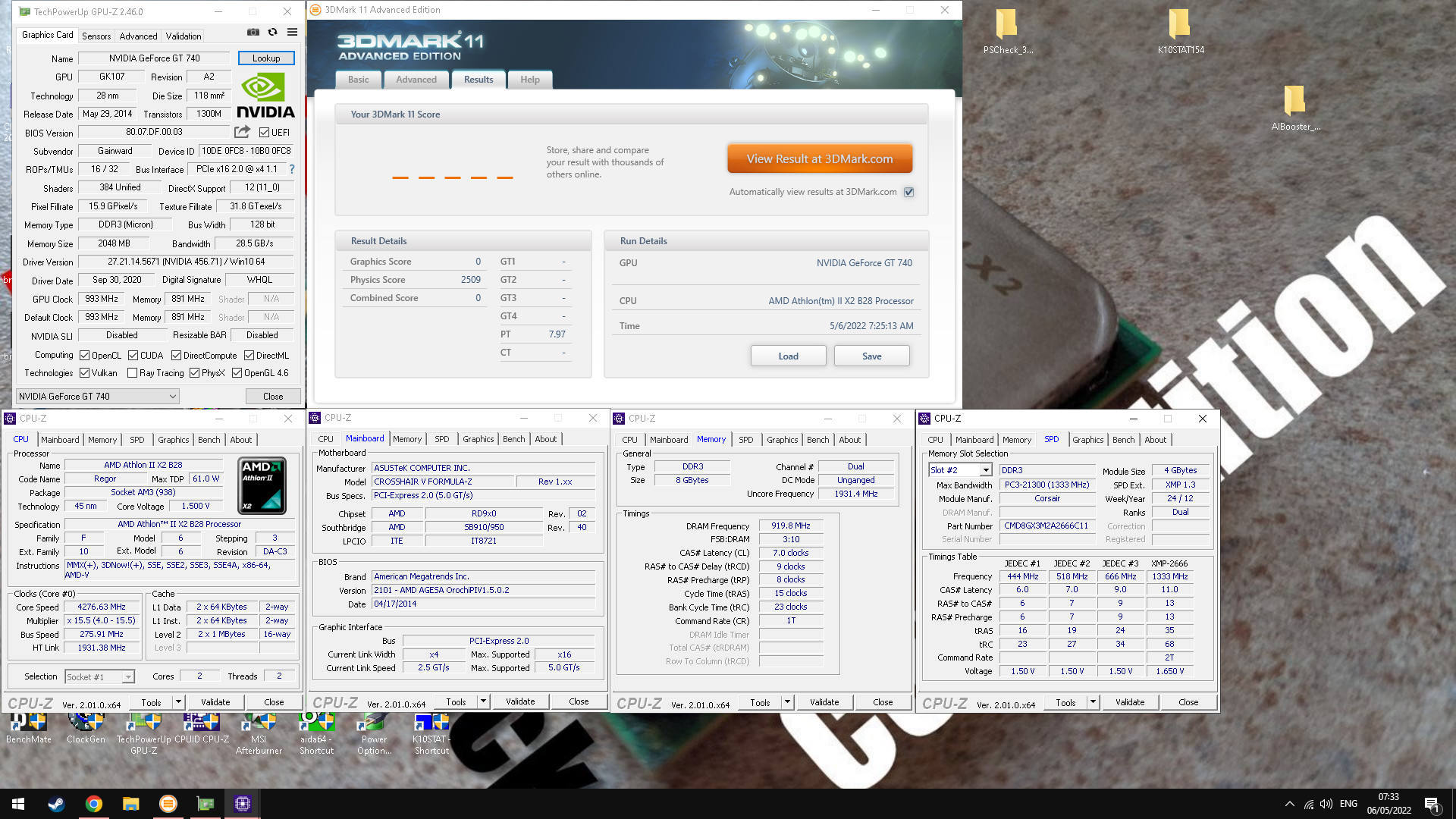This screenshot has height=819, width=1456.
Task: Click the GPU Name field NVIDIA GeForce GT 740
Action: pyautogui.click(x=154, y=58)
